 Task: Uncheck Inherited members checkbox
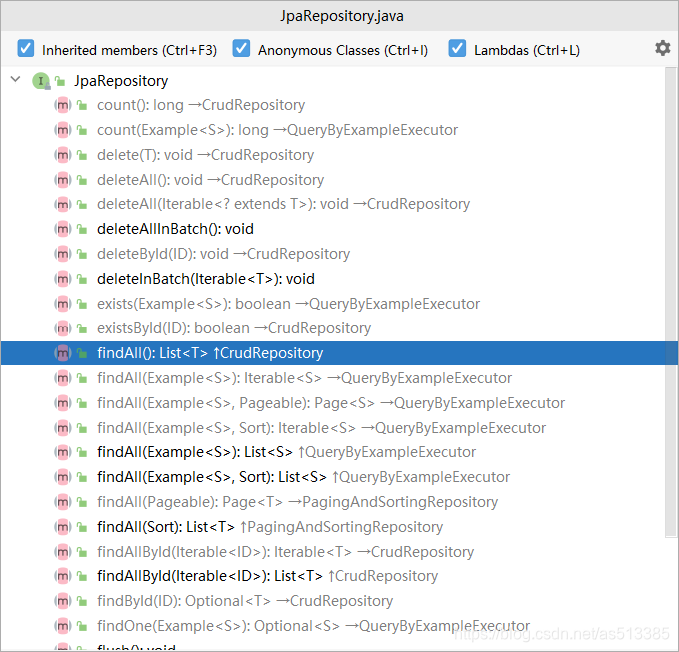[x=26, y=48]
